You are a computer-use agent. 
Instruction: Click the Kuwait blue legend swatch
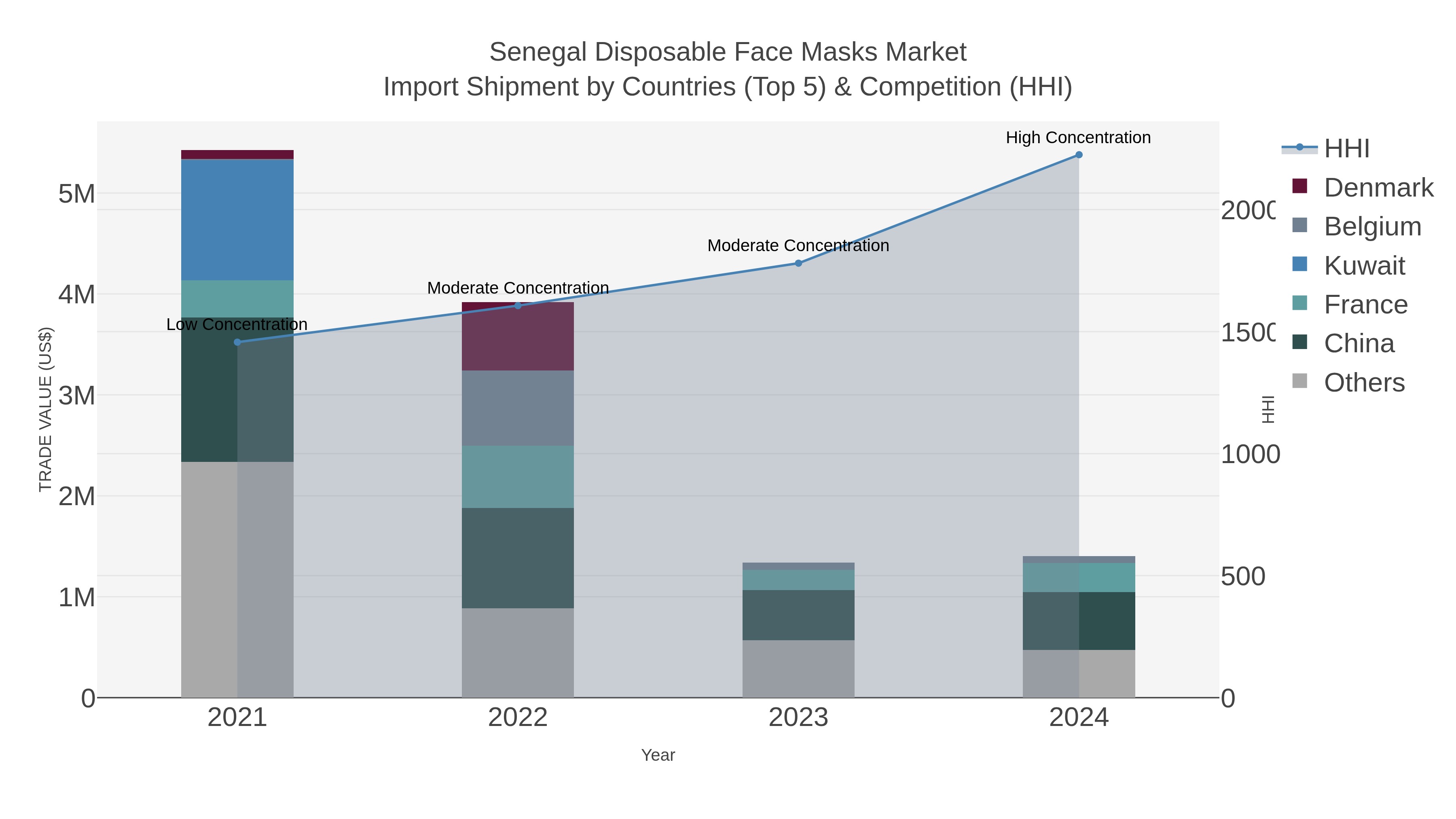[1299, 264]
